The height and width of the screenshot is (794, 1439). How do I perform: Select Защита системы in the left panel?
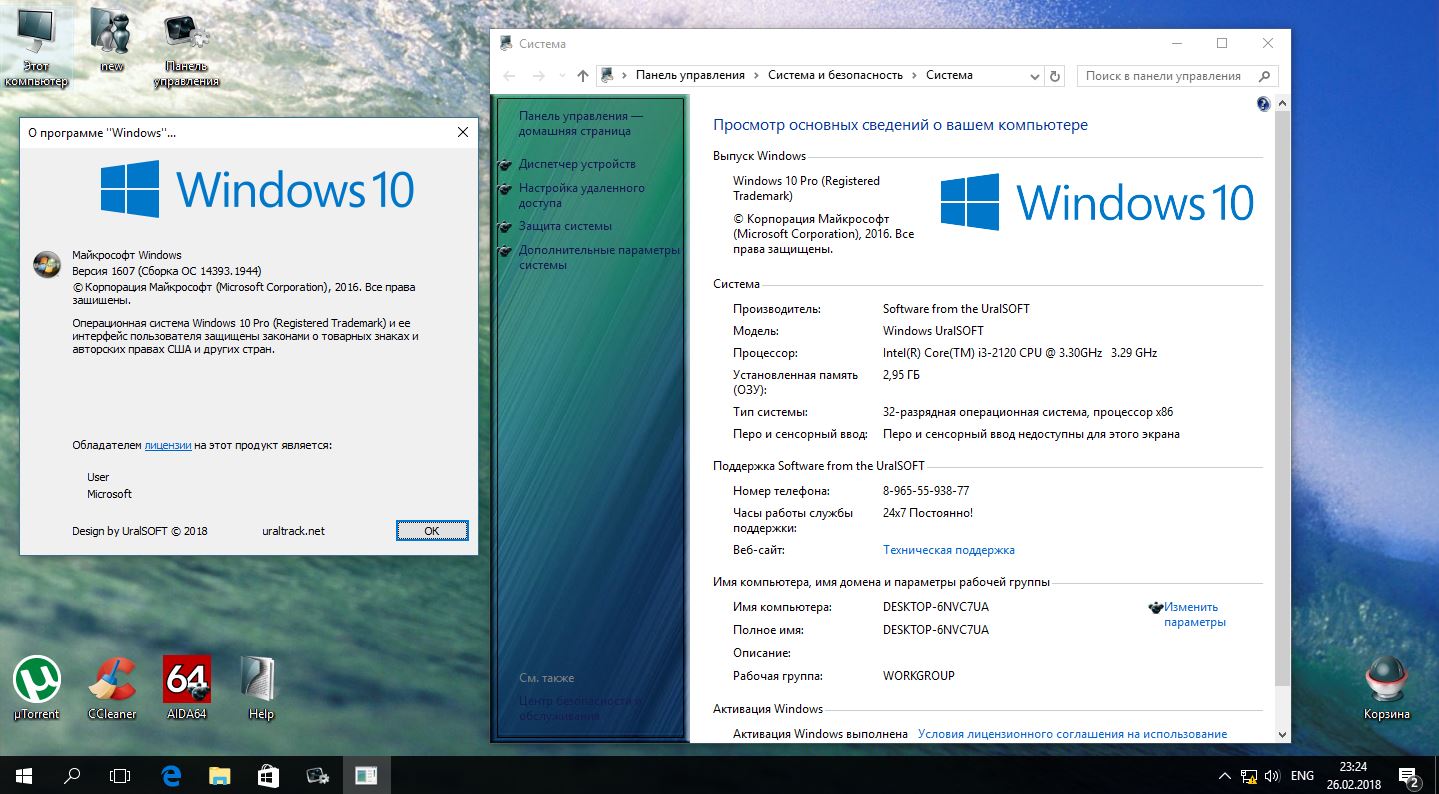tap(565, 226)
